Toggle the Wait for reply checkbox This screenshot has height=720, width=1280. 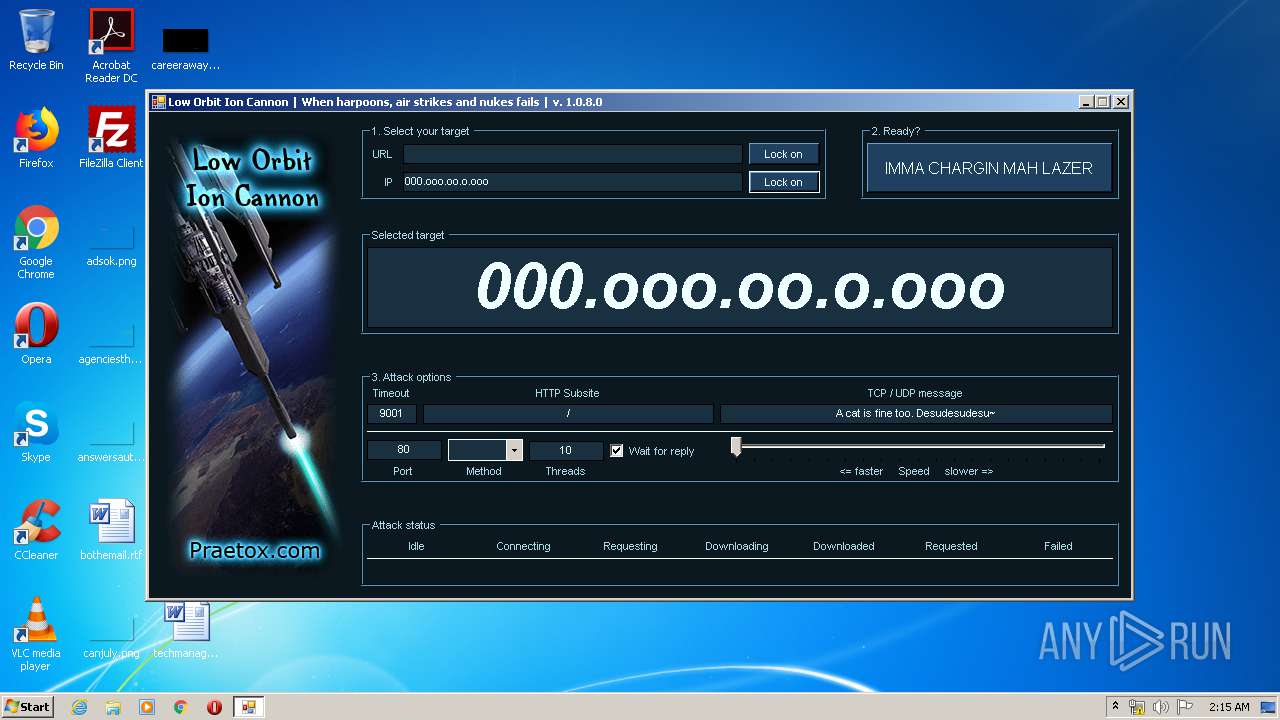pyautogui.click(x=617, y=451)
